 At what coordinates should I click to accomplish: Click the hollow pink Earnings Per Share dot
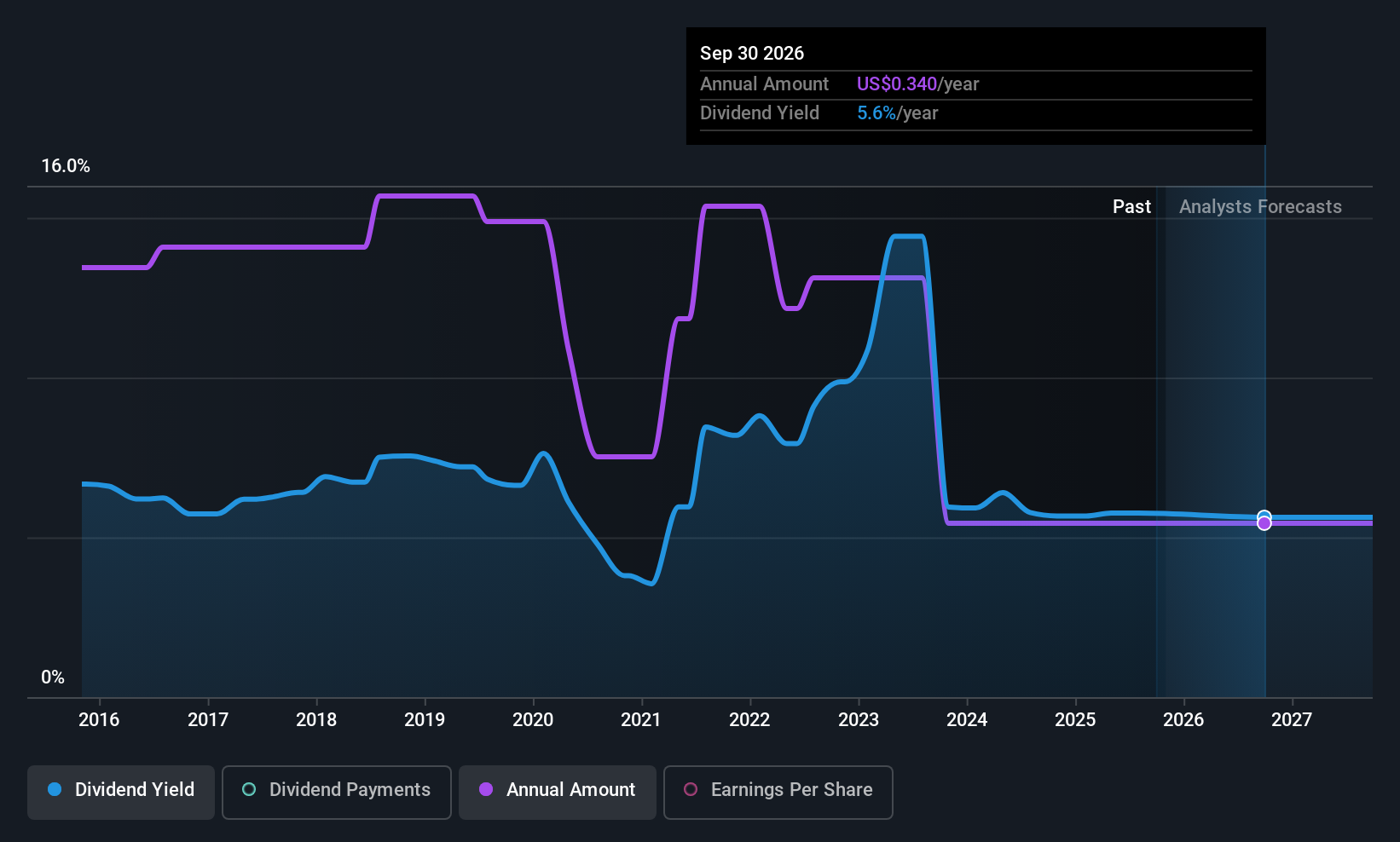691,790
